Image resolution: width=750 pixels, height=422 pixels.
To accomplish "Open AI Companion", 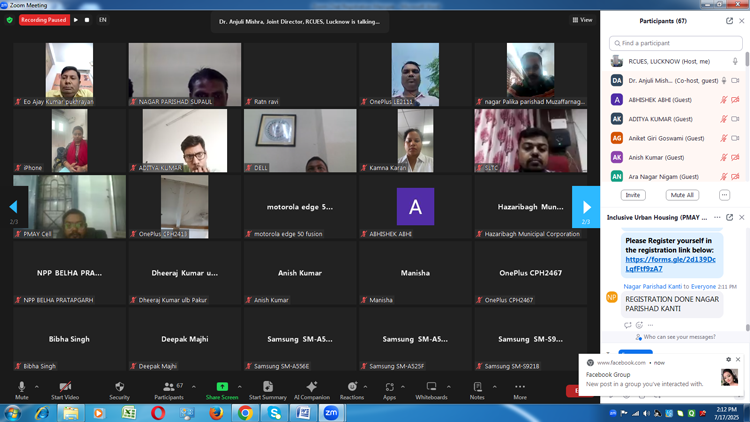I will click(x=312, y=390).
